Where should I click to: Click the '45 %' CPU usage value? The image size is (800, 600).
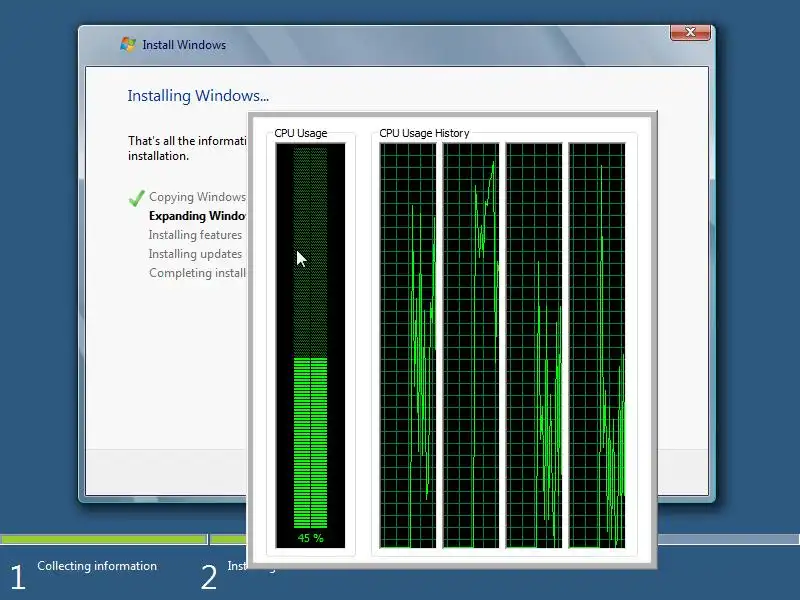[310, 538]
